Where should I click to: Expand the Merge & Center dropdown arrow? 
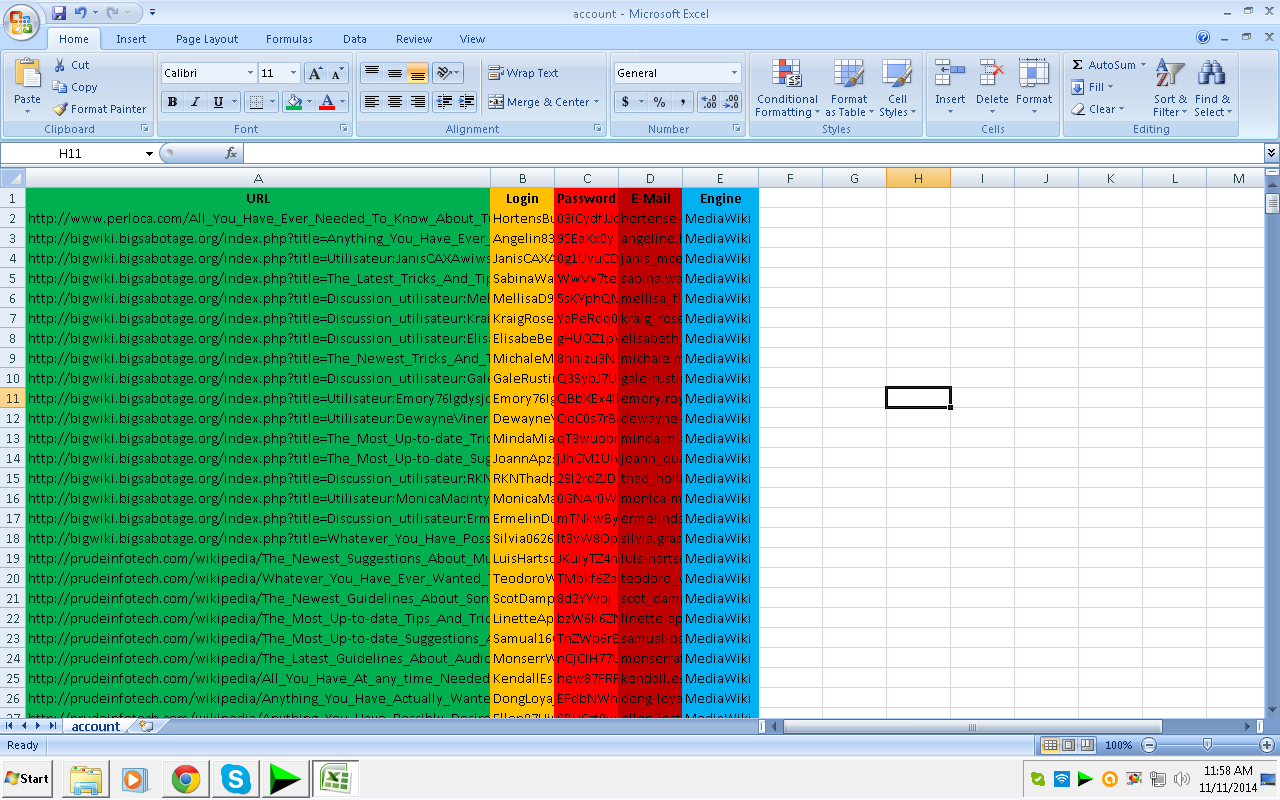596,102
